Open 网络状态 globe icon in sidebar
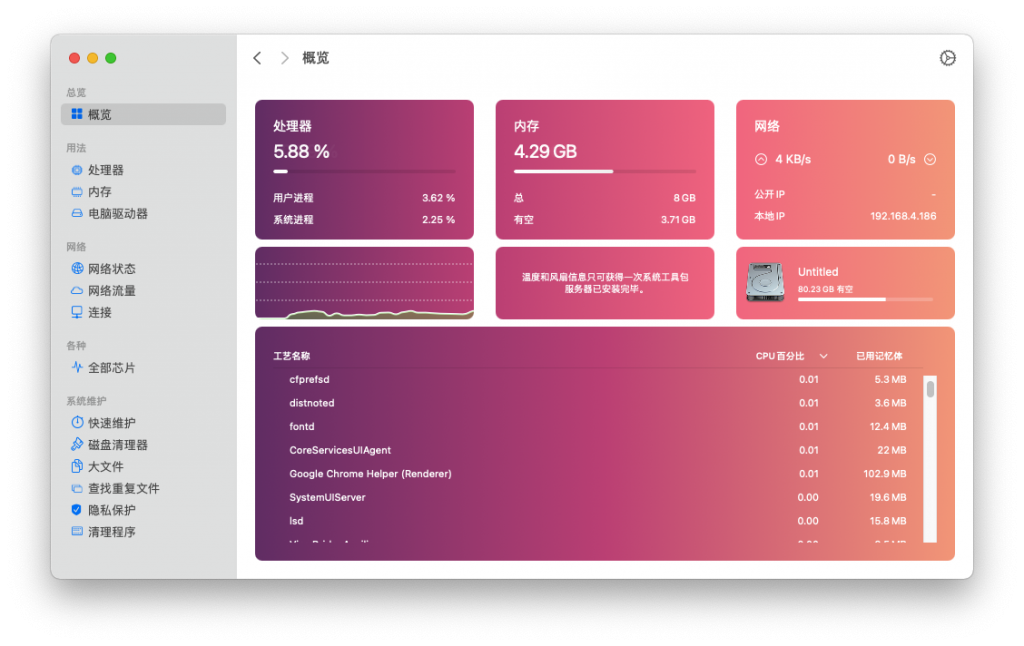1024x646 pixels. pos(76,268)
